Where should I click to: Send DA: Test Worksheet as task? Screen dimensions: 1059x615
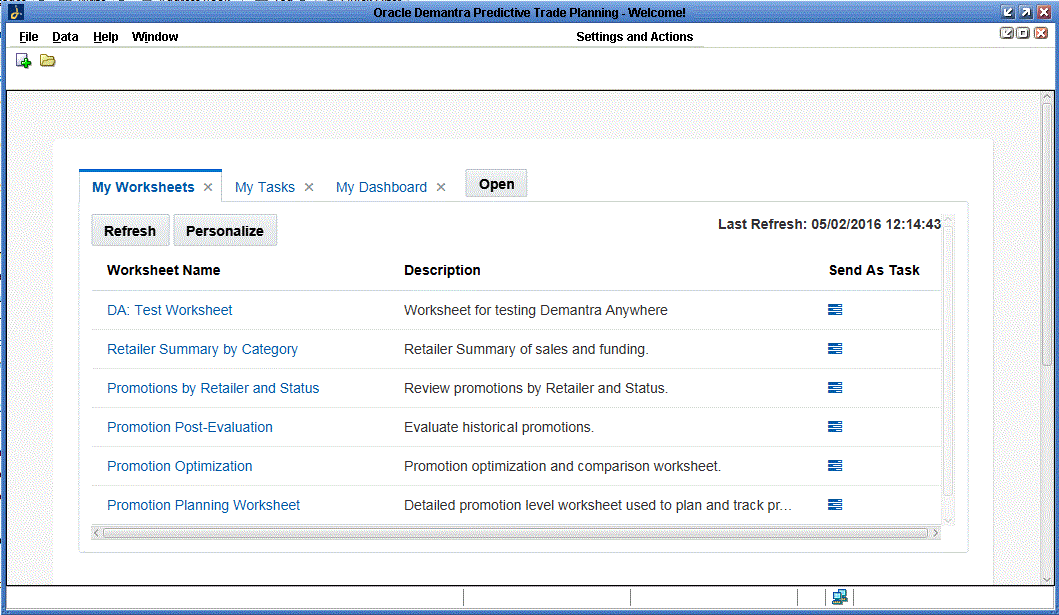click(x=835, y=310)
